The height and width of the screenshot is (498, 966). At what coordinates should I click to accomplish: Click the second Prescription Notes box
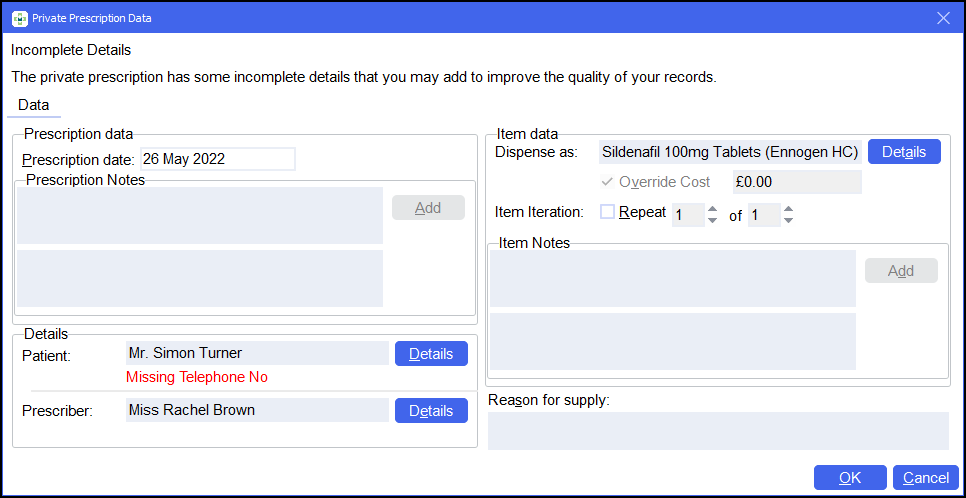pos(199,278)
